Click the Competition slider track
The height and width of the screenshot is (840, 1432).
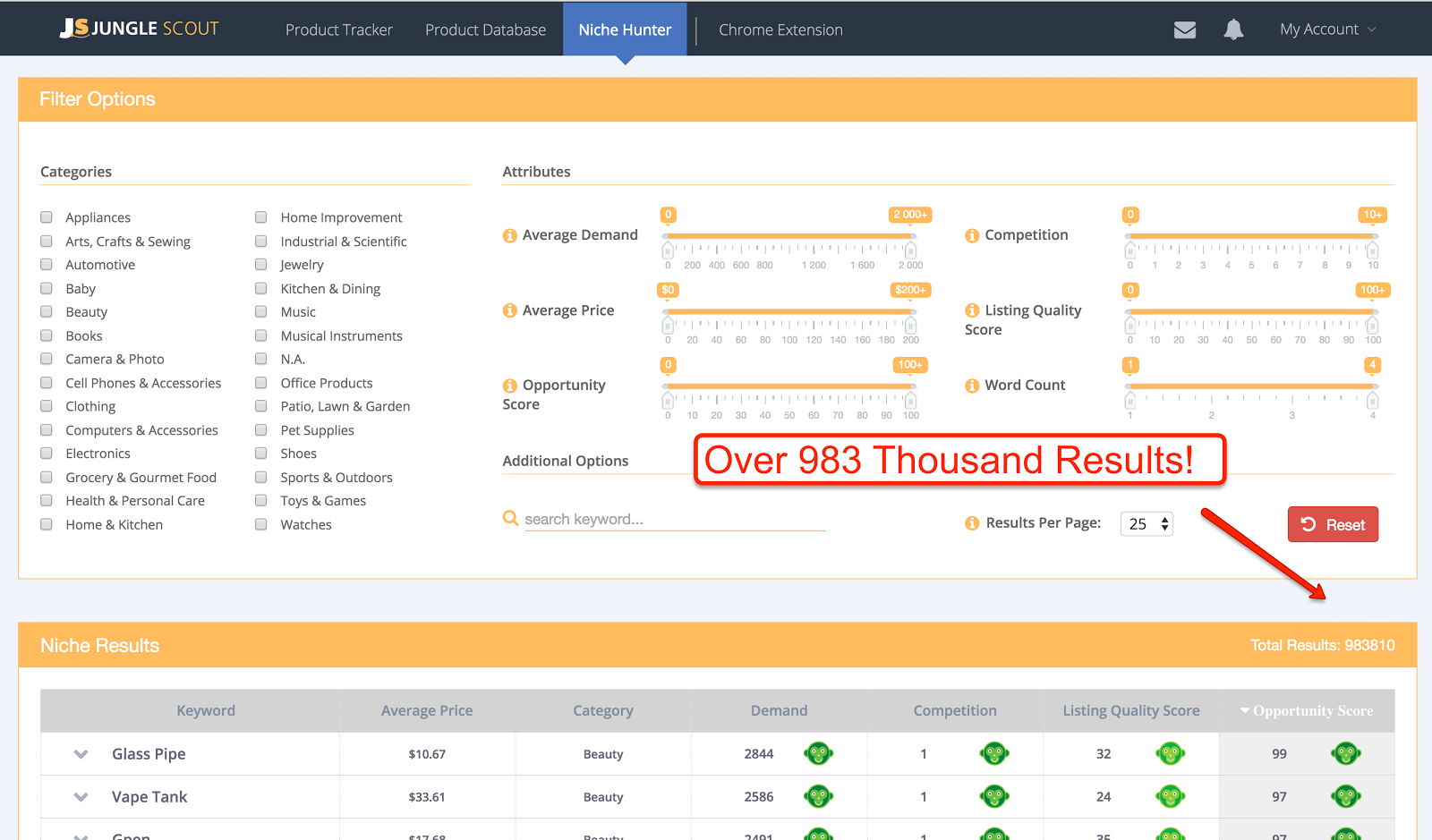[x=1251, y=236]
